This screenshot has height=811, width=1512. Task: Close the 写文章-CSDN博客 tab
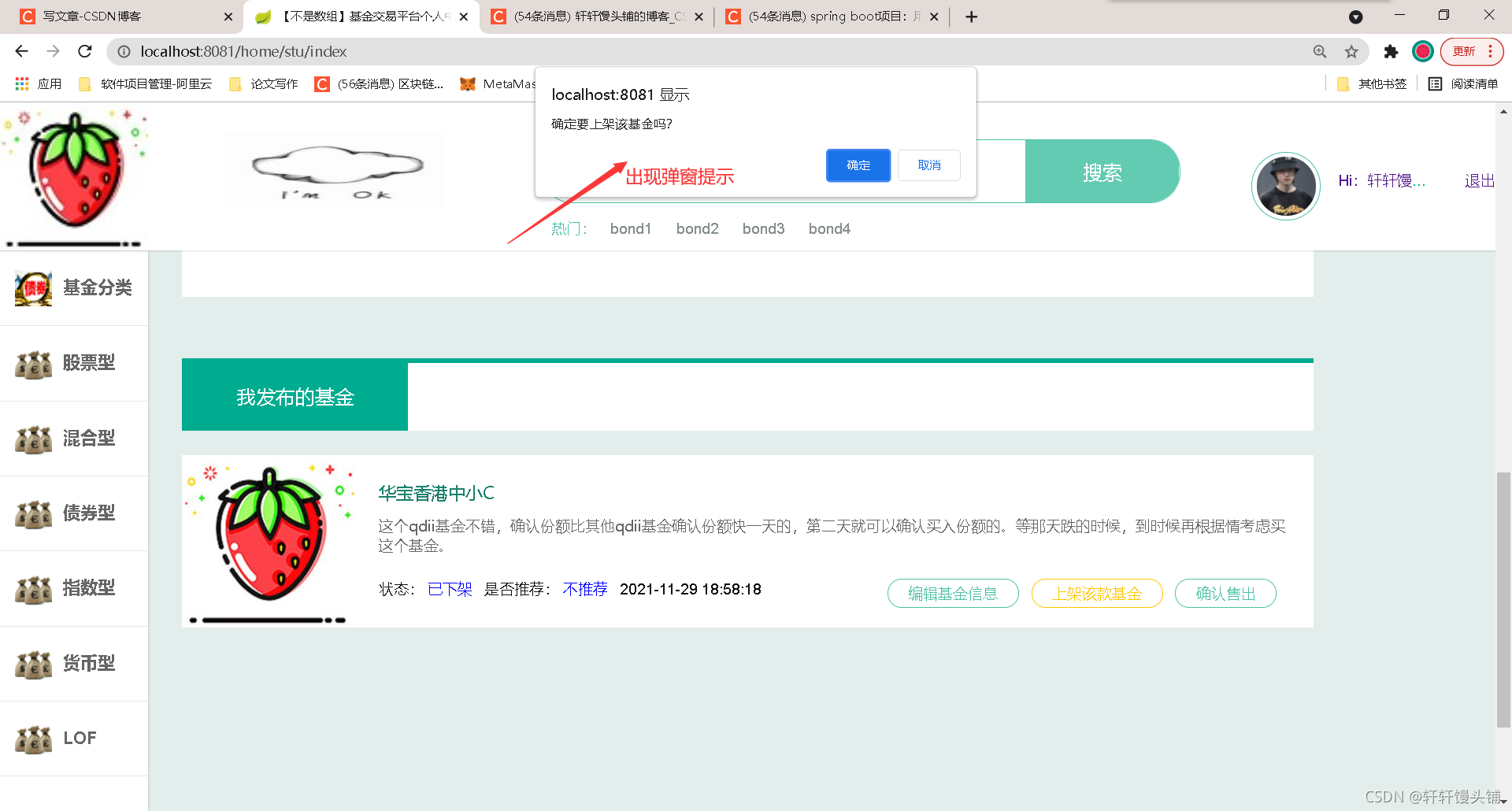[x=228, y=17]
